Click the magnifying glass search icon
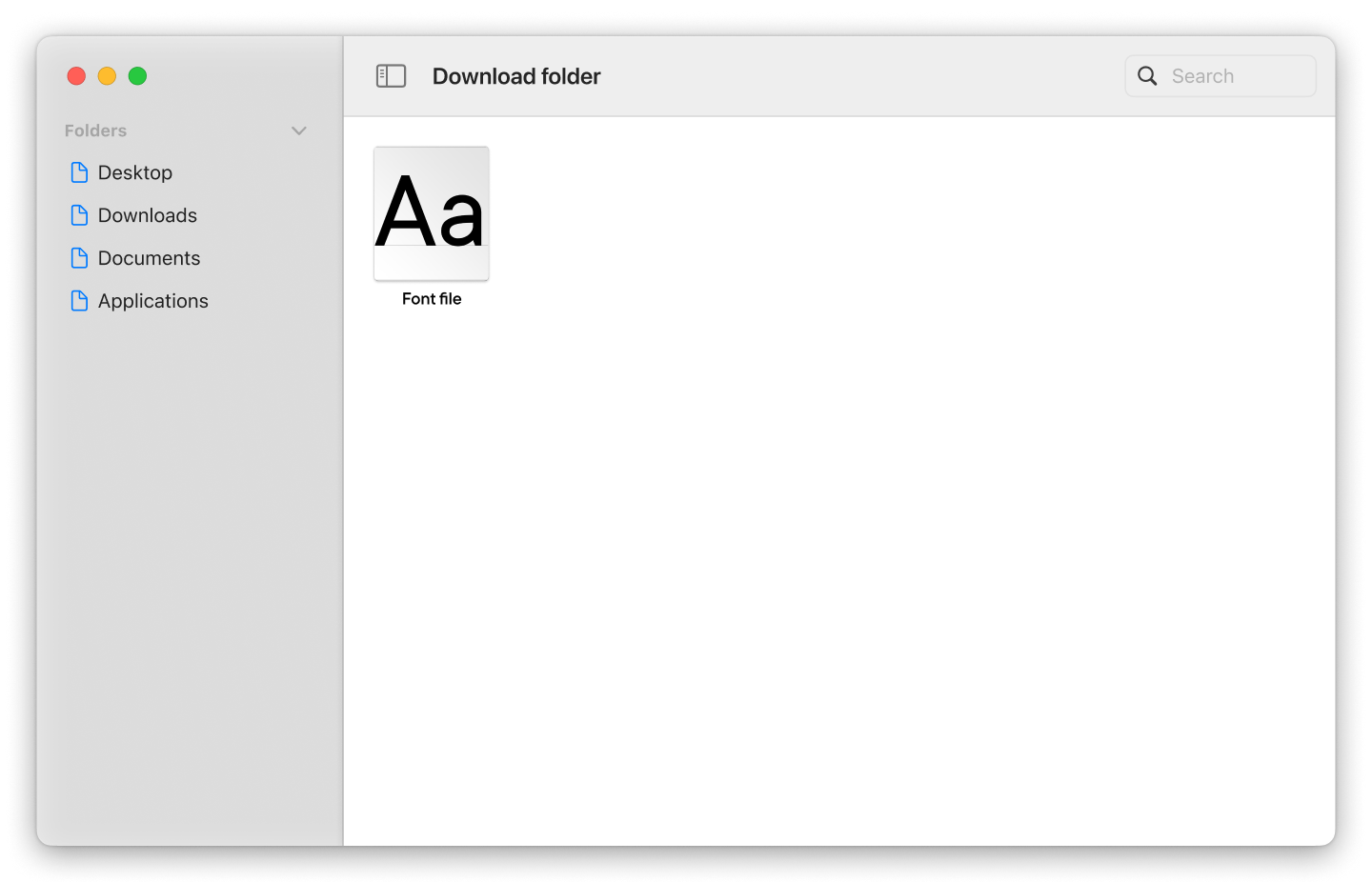1372x882 pixels. tap(1147, 76)
